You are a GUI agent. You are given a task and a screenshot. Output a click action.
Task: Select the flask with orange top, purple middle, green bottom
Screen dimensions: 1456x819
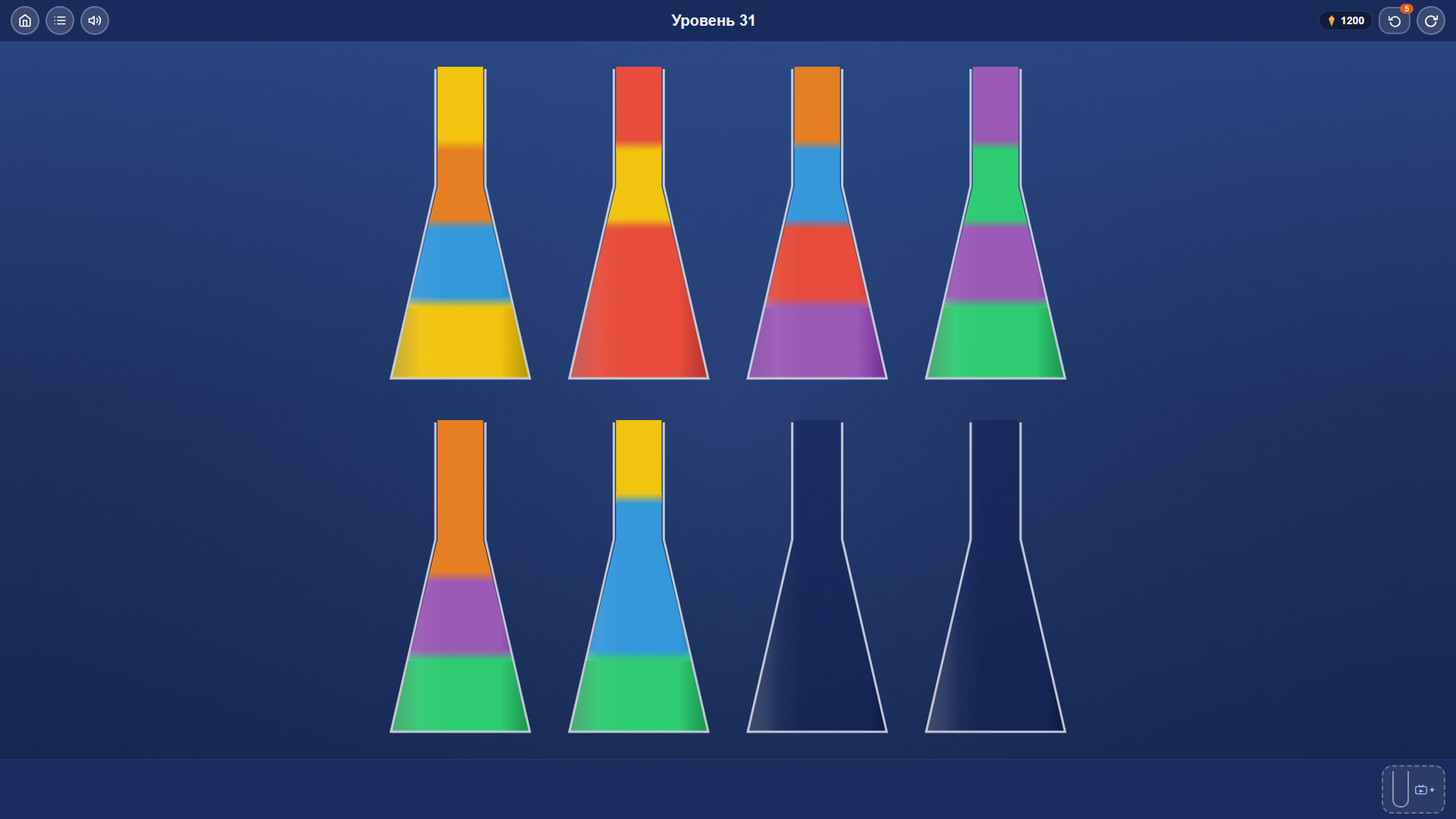tap(460, 576)
